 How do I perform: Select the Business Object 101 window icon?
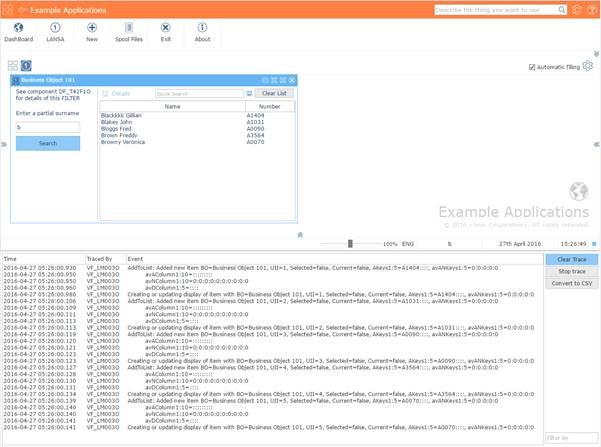pyautogui.click(x=26, y=66)
